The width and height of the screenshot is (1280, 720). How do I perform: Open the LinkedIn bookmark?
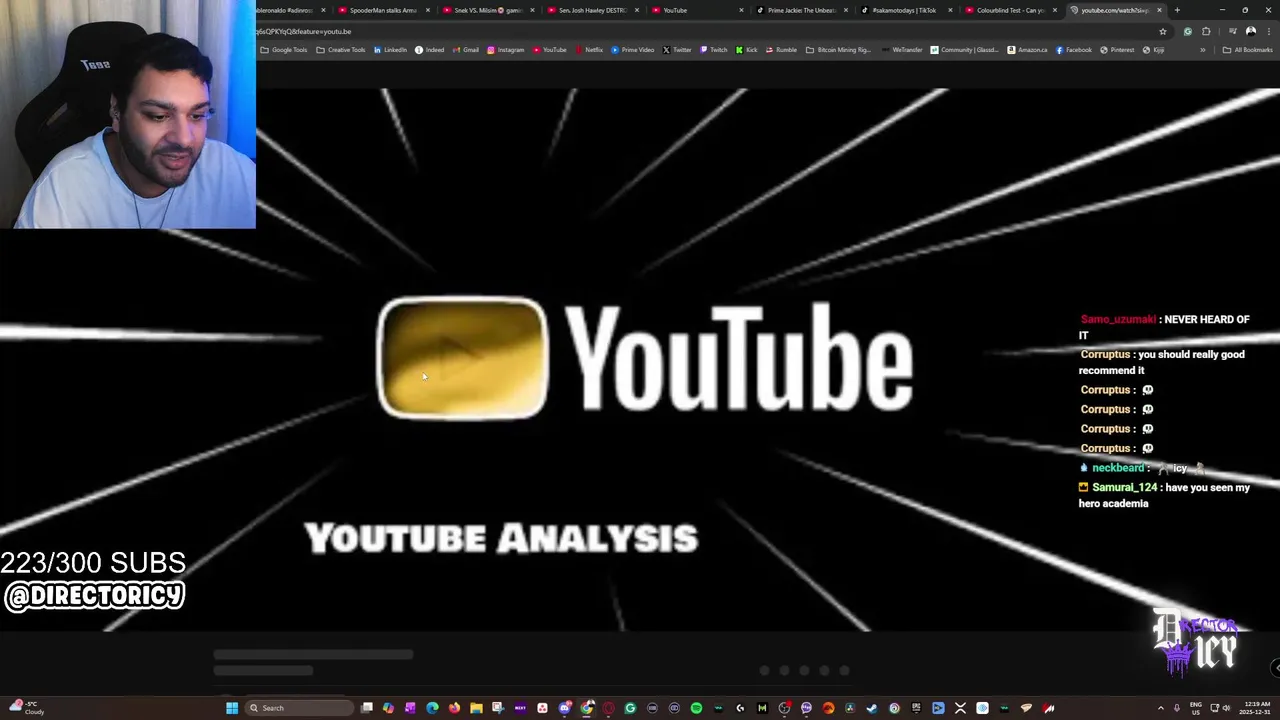click(x=391, y=50)
